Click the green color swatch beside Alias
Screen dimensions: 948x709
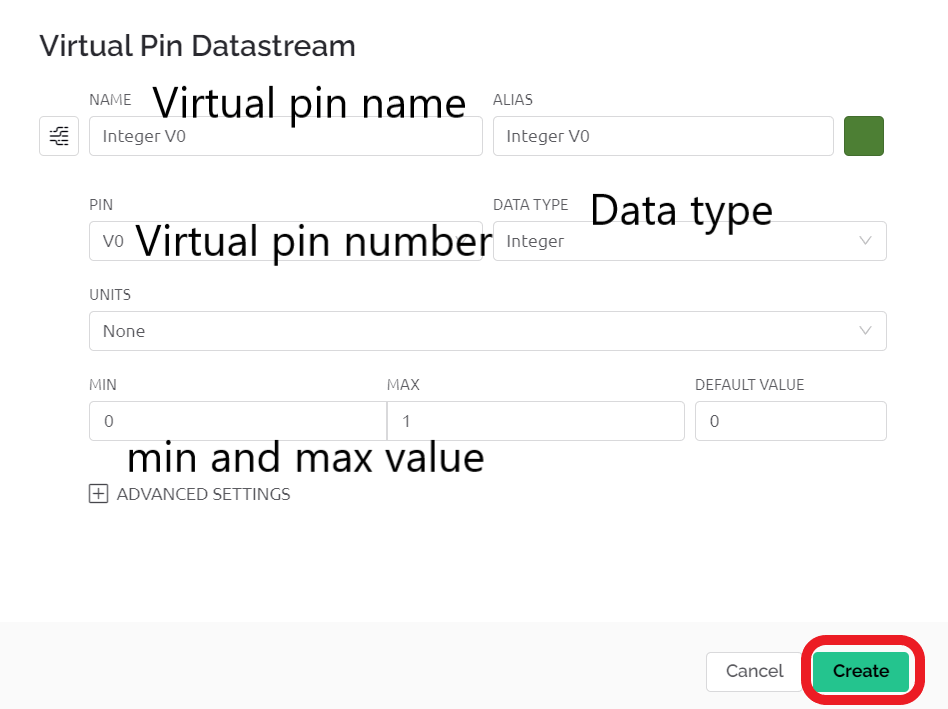point(863,136)
